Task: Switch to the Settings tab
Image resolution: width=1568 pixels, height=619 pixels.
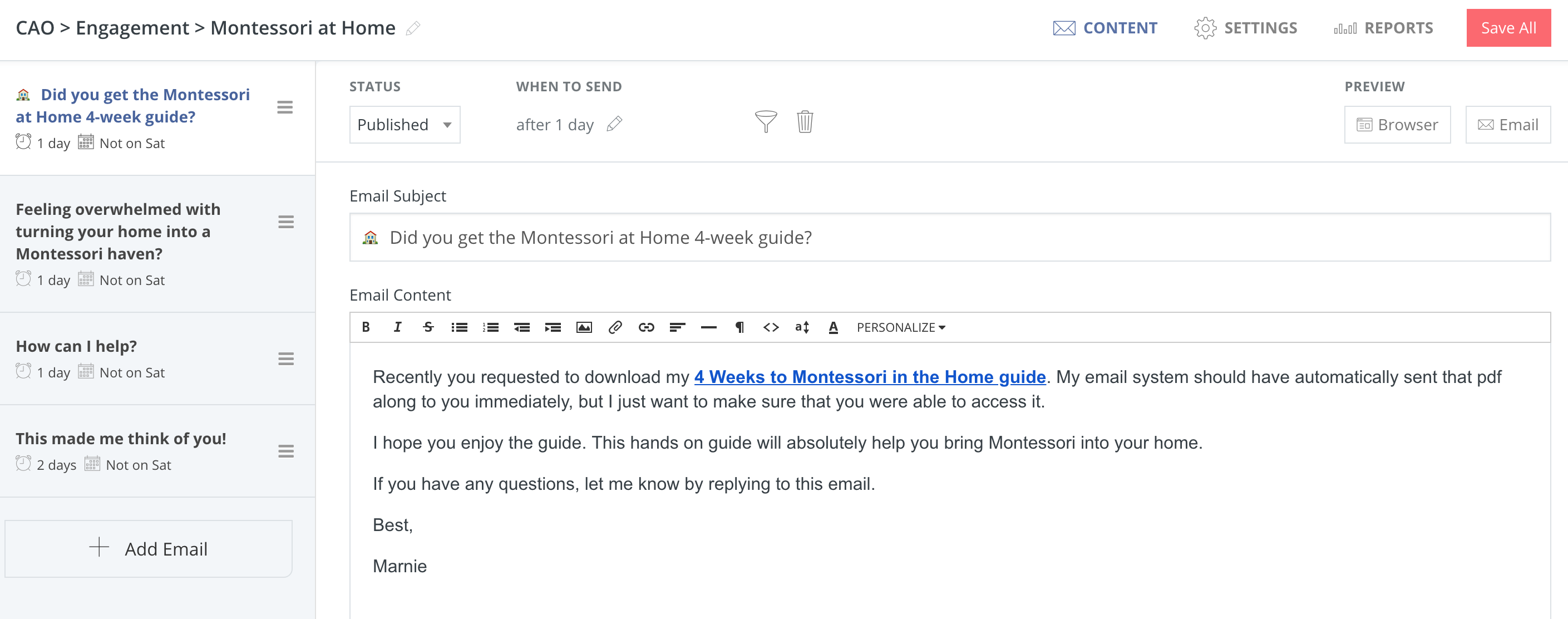Action: 1246,27
